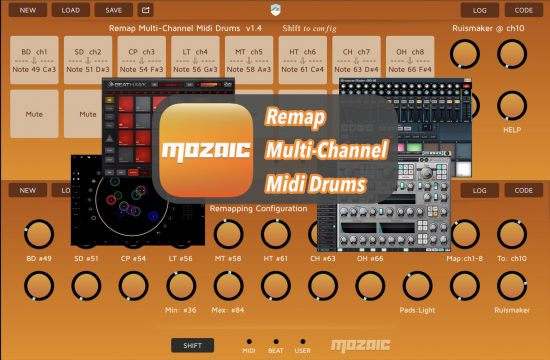The height and width of the screenshot is (360, 550).
Task: Tap the SD ch2 pad
Action: (x=88, y=60)
